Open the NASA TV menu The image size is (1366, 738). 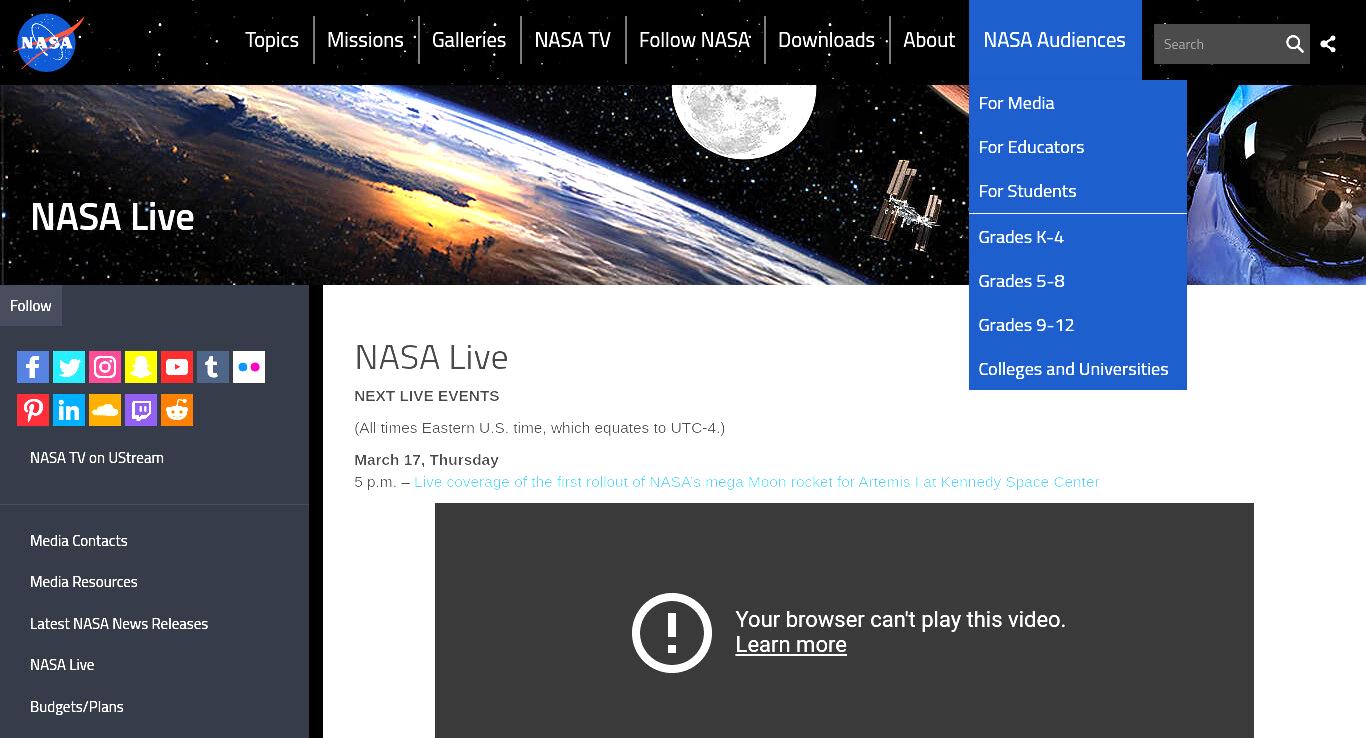pos(572,40)
